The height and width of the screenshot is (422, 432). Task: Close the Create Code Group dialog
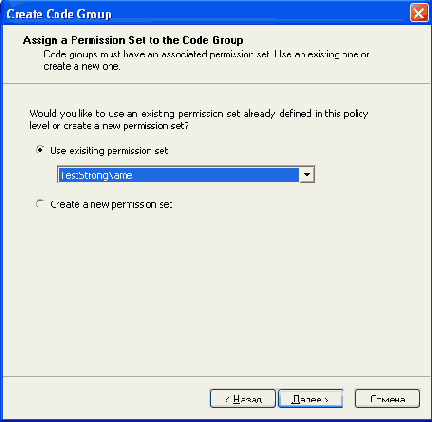[x=419, y=13]
